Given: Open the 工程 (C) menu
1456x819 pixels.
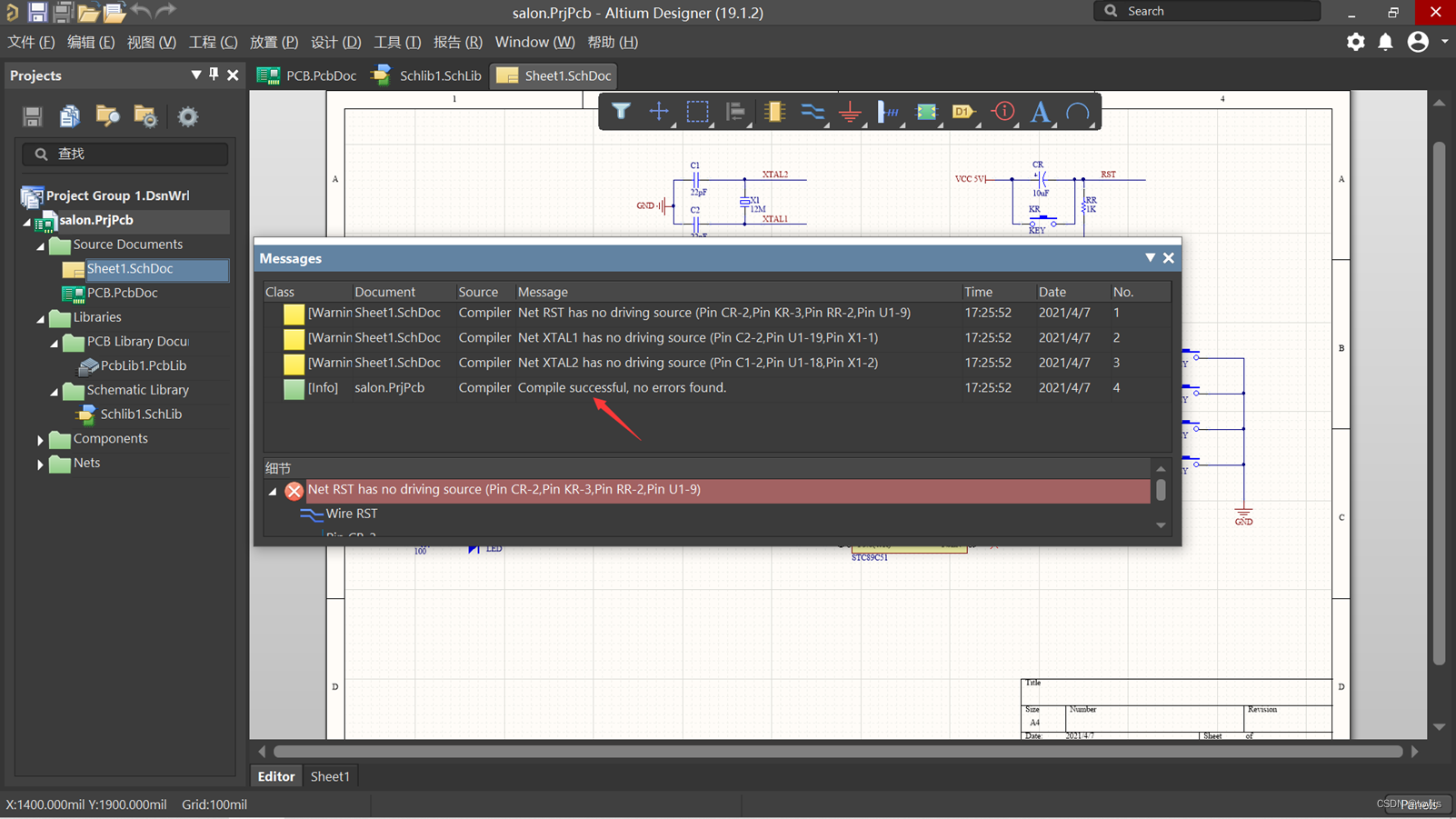Looking at the screenshot, I should pyautogui.click(x=213, y=42).
